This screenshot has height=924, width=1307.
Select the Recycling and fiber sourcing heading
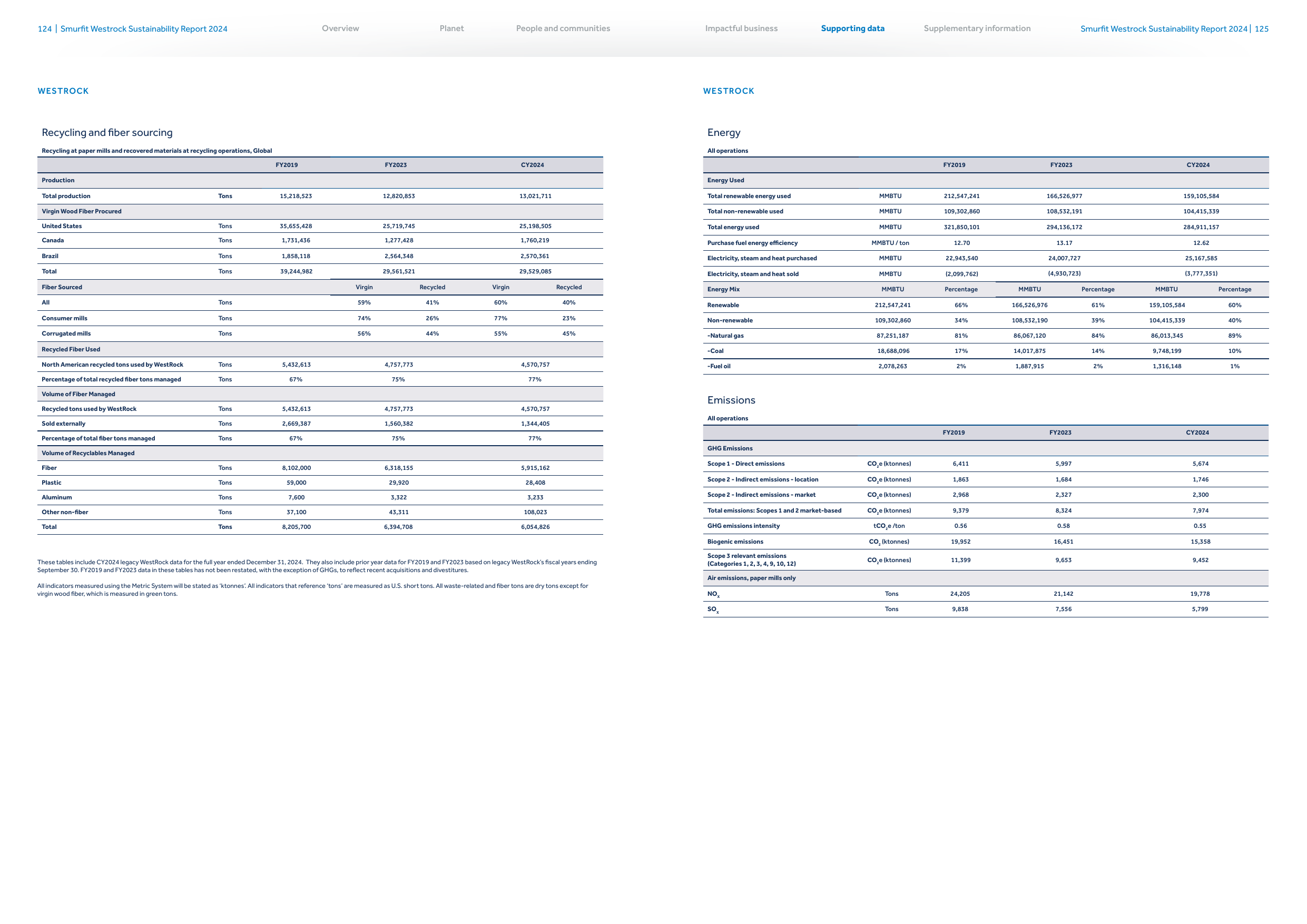(107, 133)
